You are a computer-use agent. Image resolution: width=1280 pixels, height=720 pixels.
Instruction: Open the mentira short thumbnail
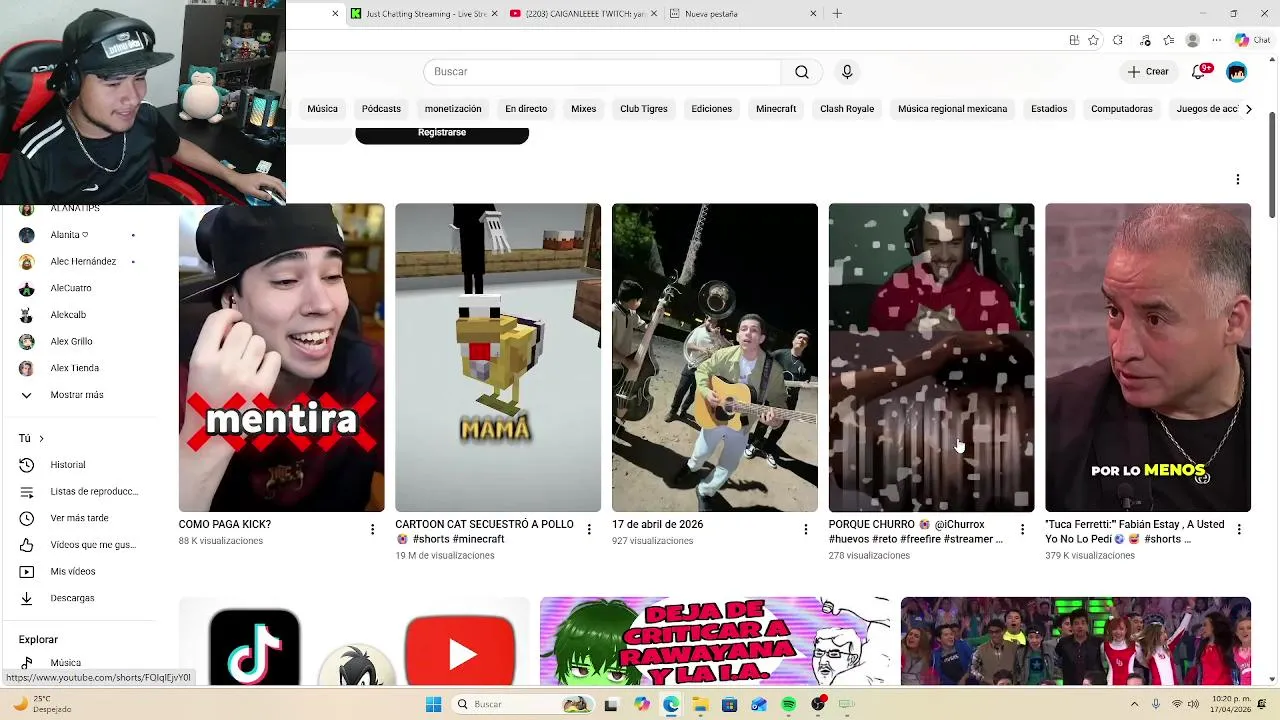[x=281, y=358]
